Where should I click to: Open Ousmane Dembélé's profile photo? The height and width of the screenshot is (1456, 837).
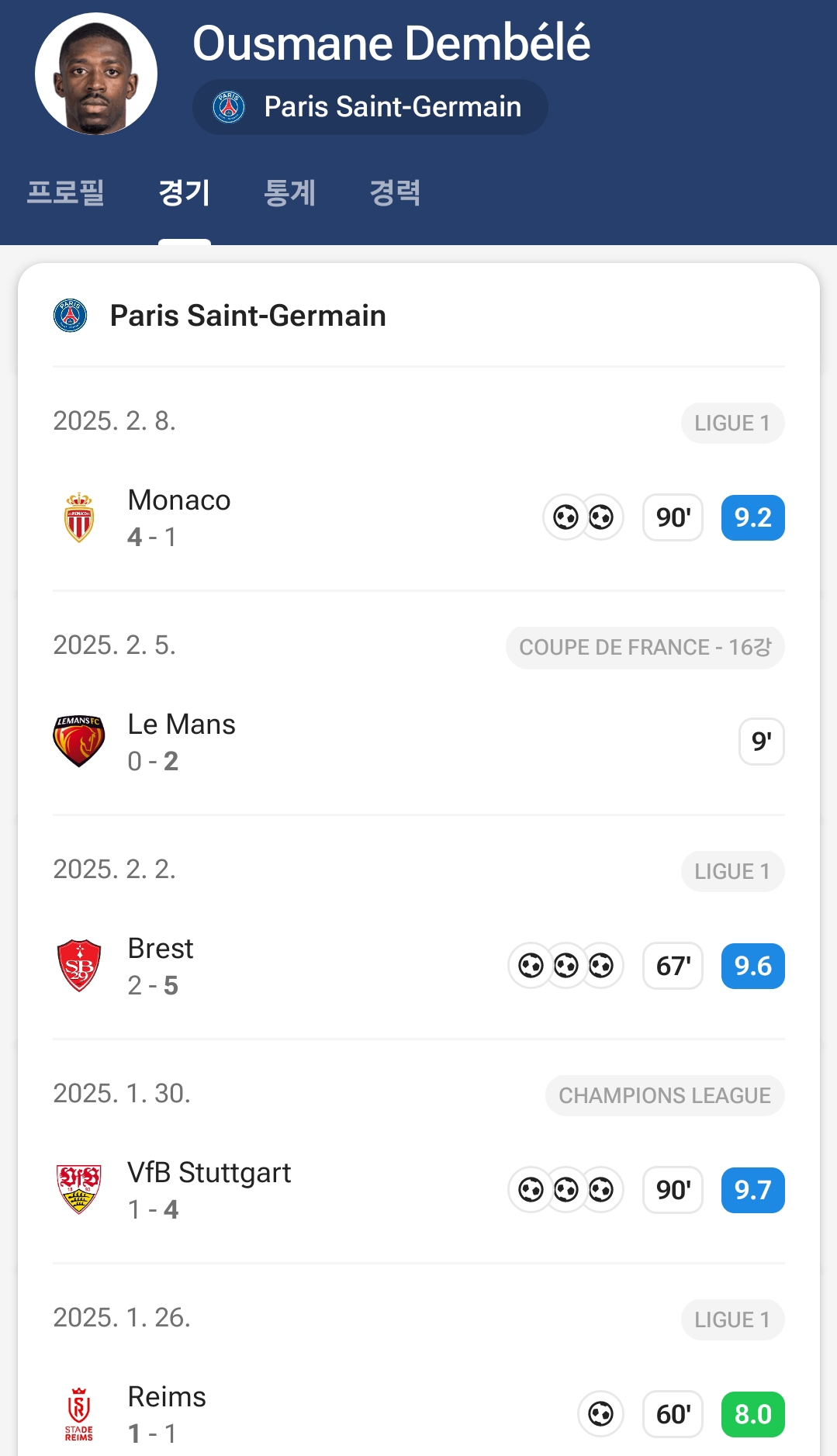point(96,74)
